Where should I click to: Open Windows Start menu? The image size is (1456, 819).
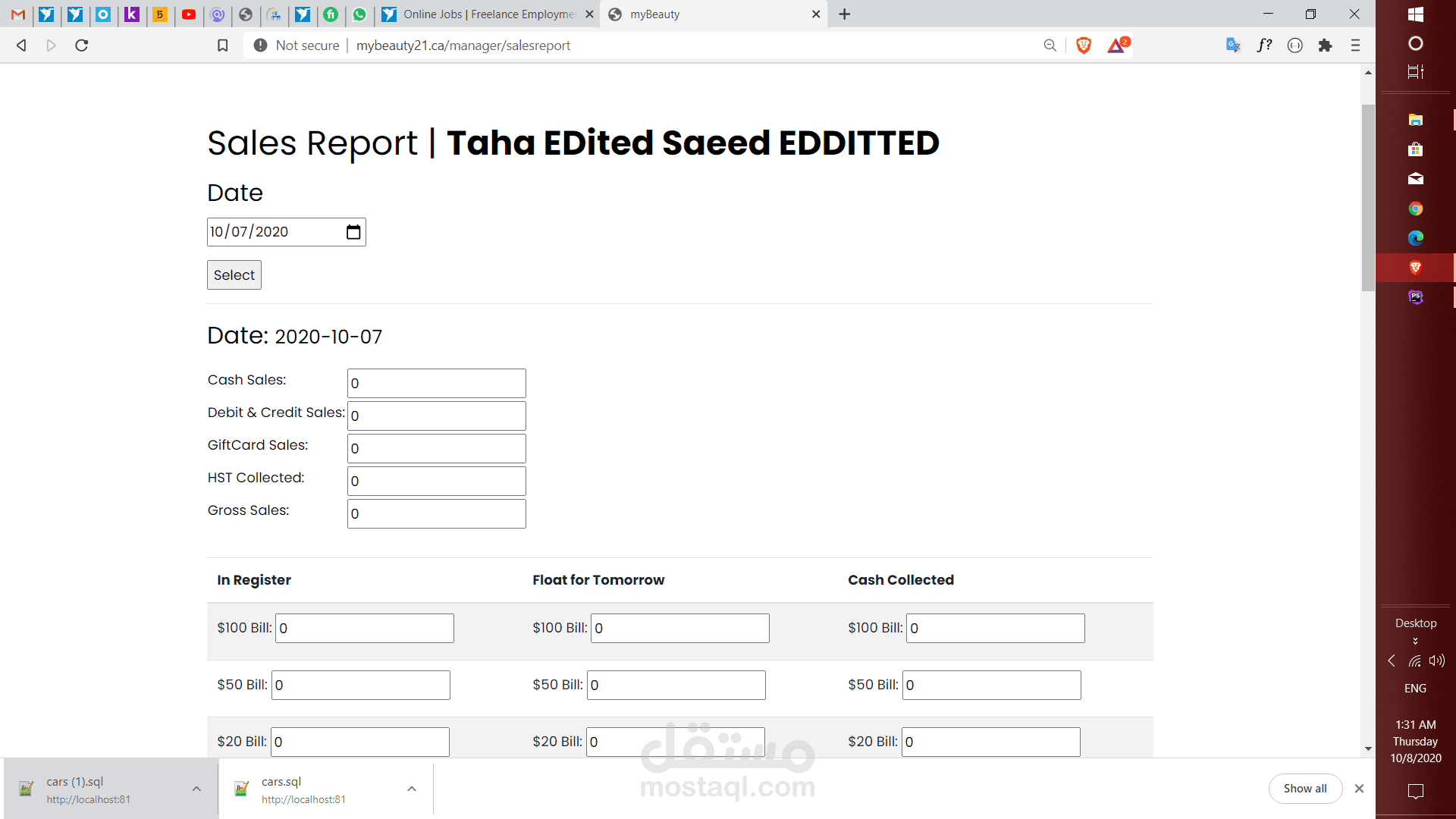tap(1415, 14)
